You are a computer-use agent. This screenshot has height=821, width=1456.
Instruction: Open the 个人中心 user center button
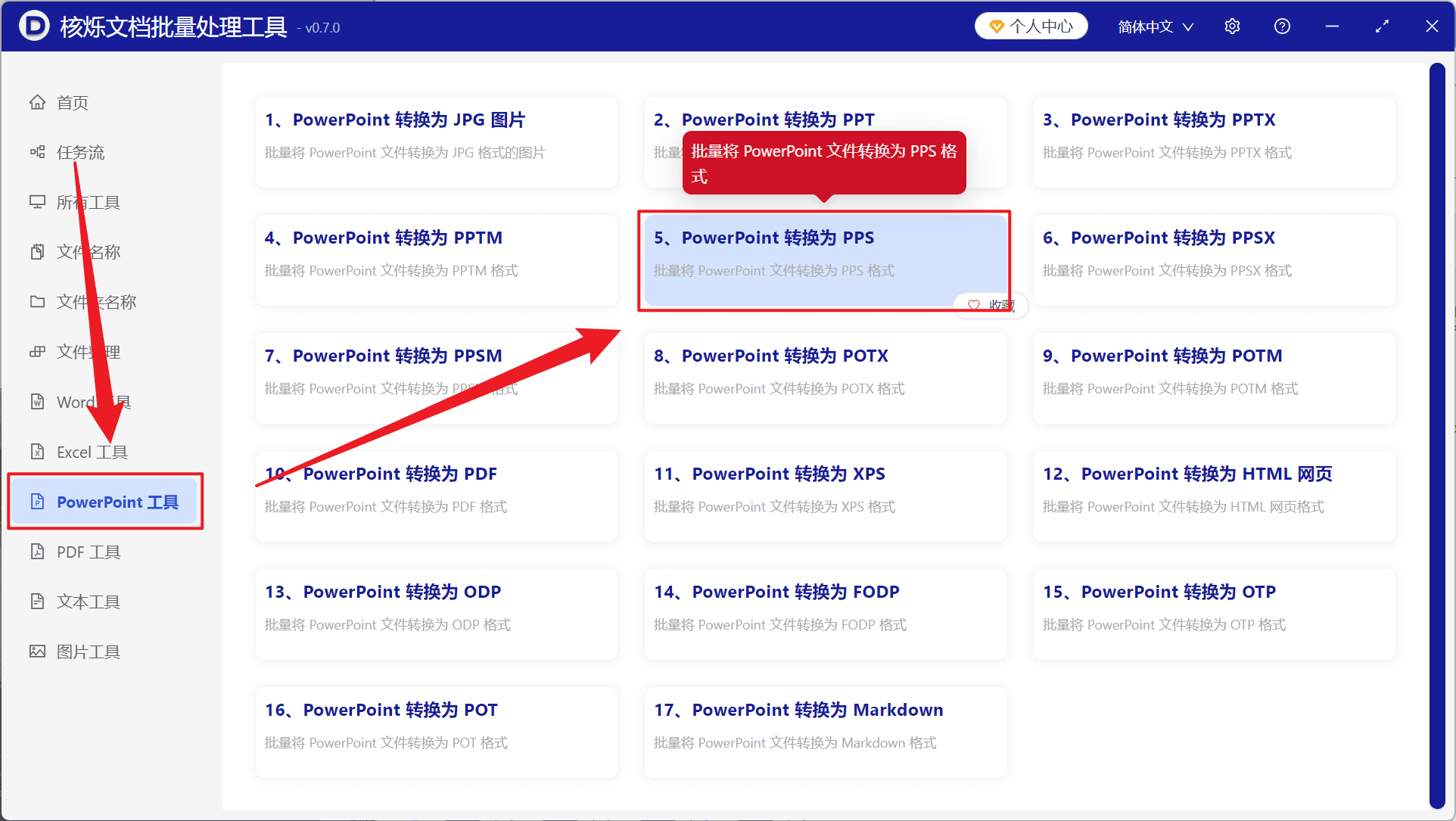pos(1031,26)
